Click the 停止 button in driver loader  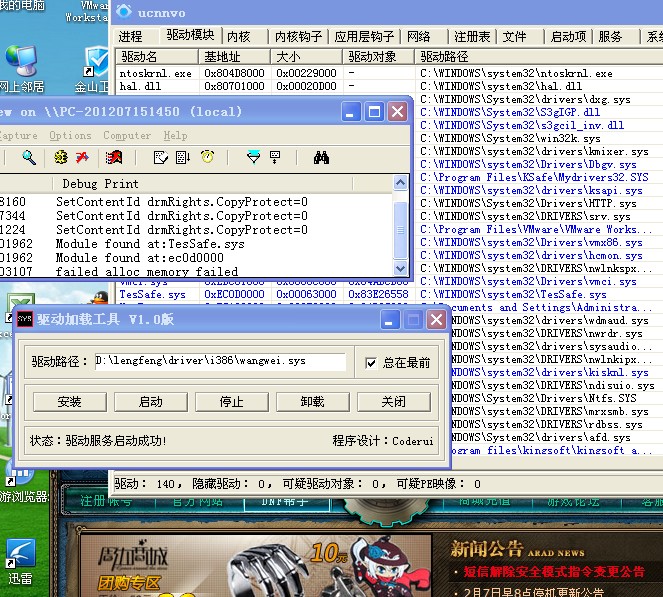tap(232, 402)
